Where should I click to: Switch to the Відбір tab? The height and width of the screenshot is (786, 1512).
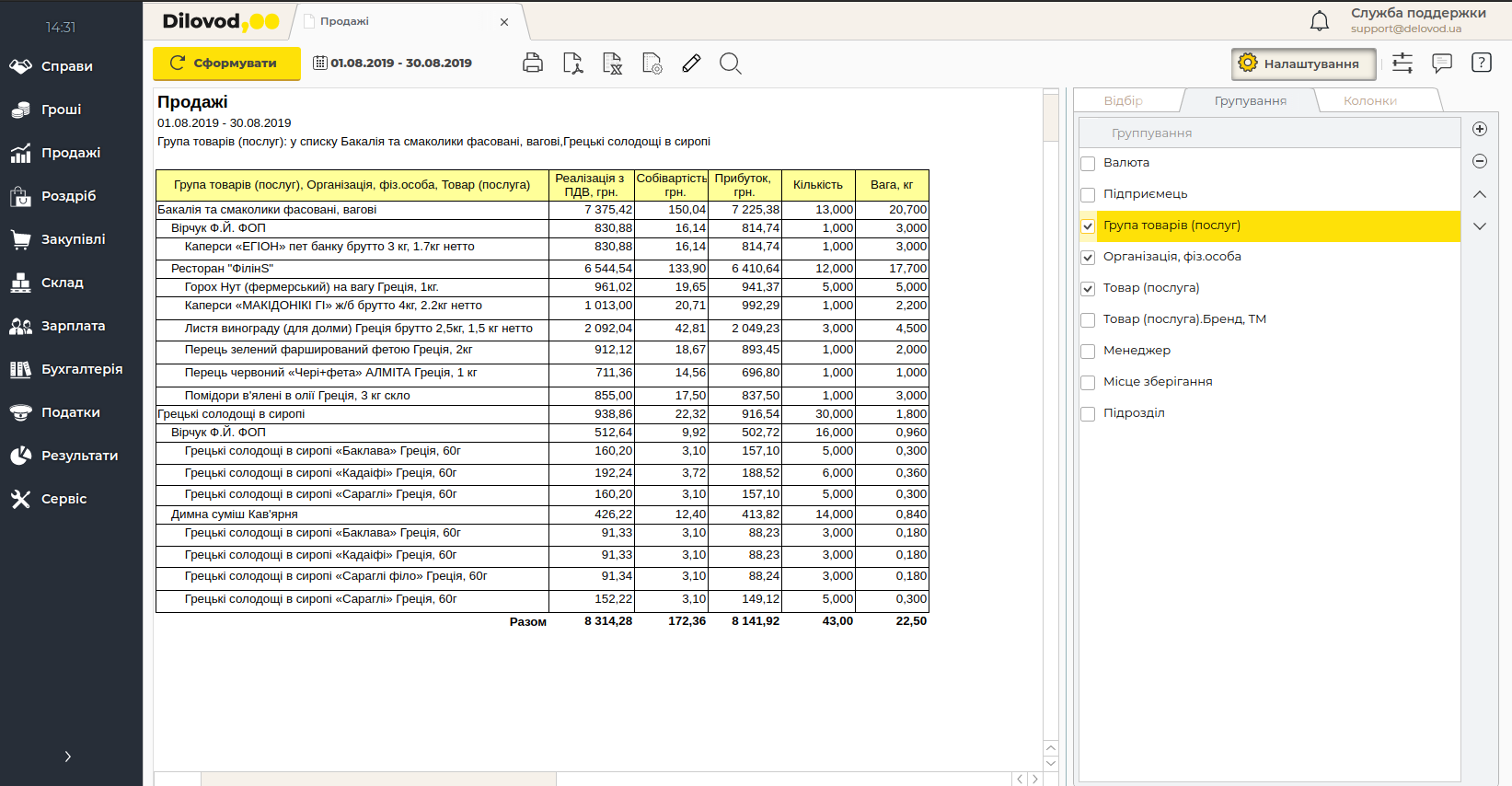click(x=1123, y=101)
